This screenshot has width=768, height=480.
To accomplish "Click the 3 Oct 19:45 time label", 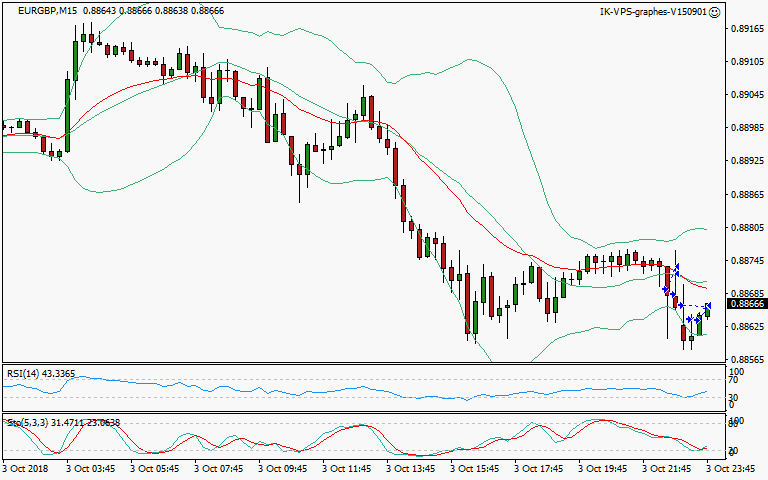I will pyautogui.click(x=605, y=467).
